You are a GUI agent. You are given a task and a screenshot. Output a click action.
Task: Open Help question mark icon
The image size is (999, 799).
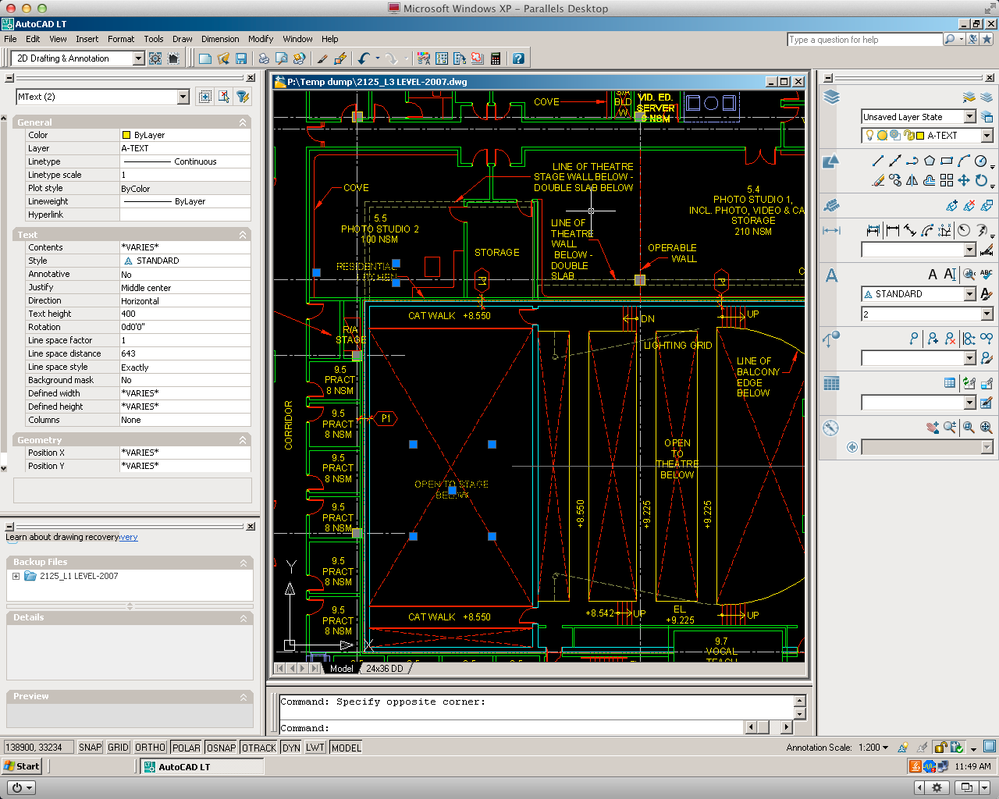[x=519, y=59]
